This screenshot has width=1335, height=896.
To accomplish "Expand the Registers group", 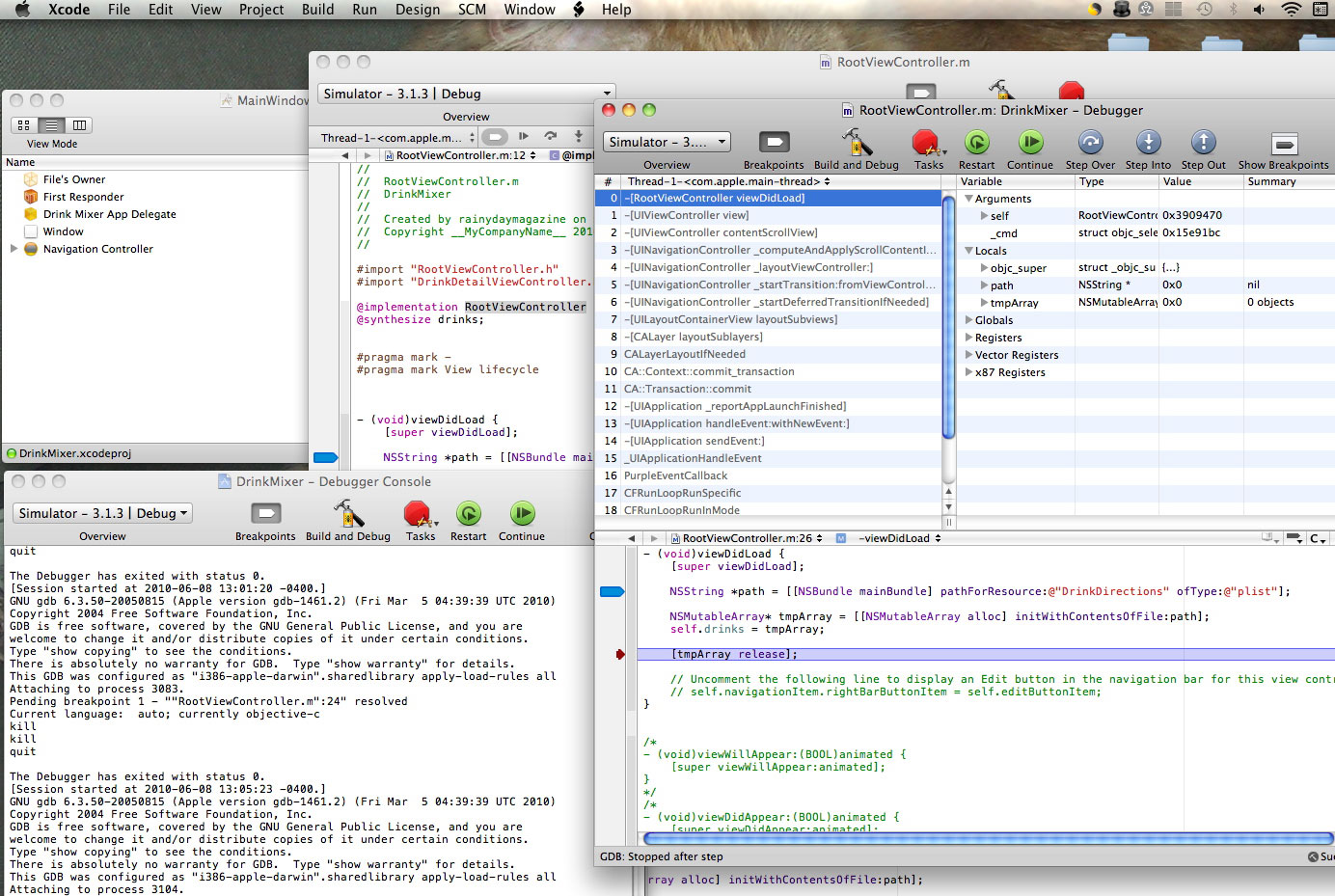I will 968,338.
